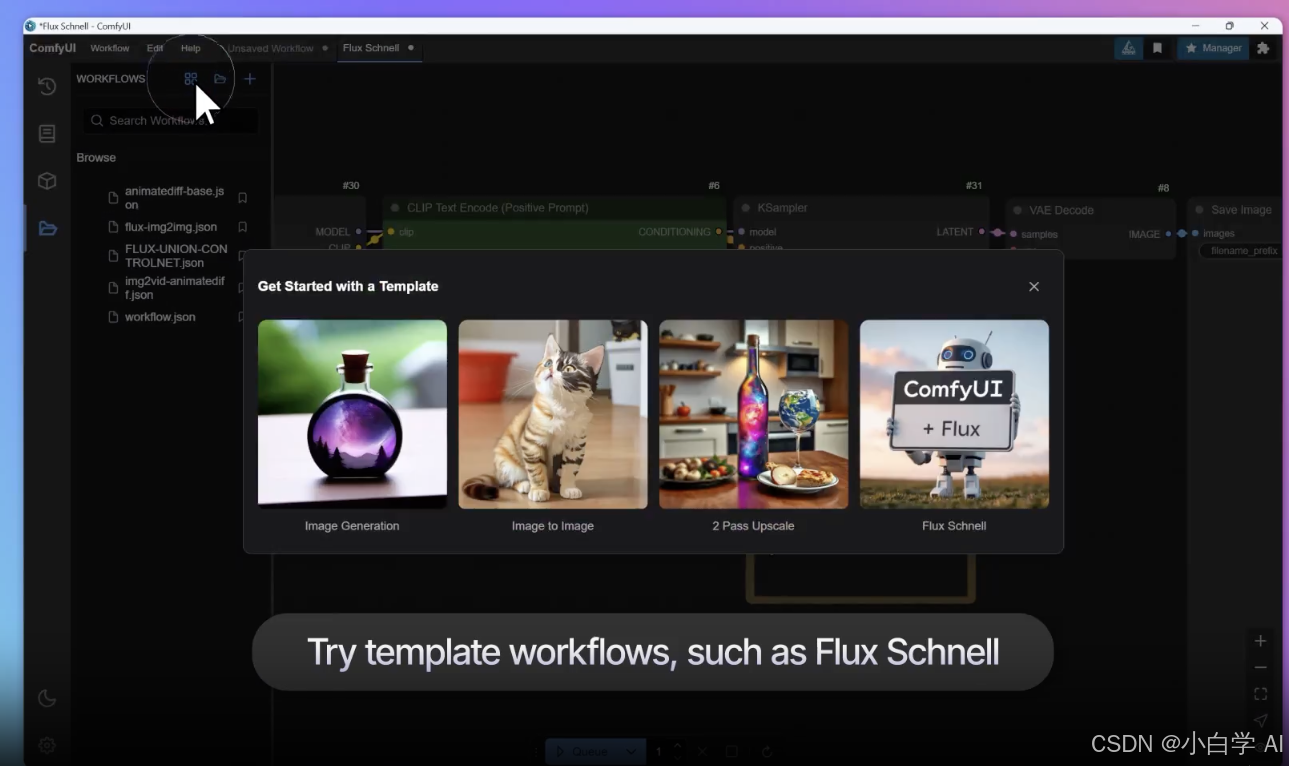Click the puzzle piece extensions icon
This screenshot has height=766, width=1289.
coord(1263,48)
